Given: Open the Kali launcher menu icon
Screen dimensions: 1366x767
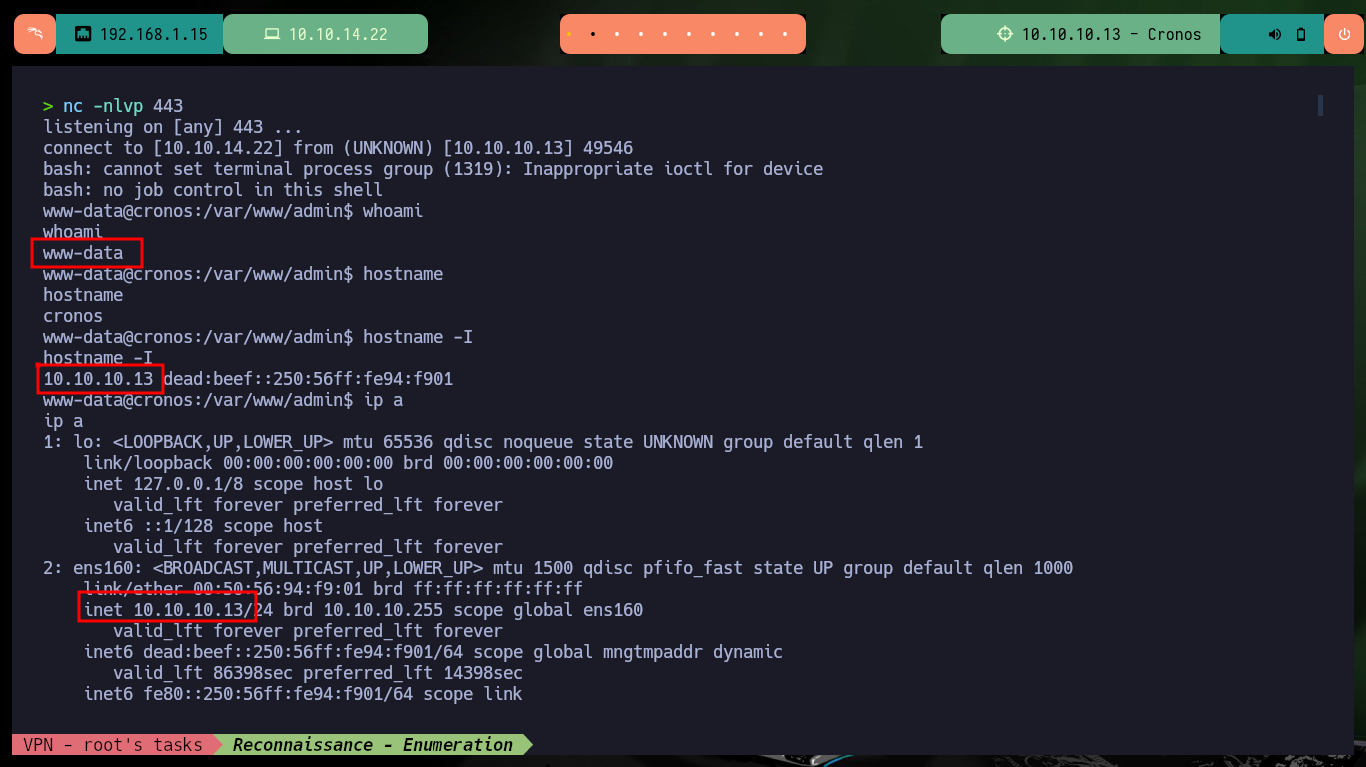Looking at the screenshot, I should (35, 34).
